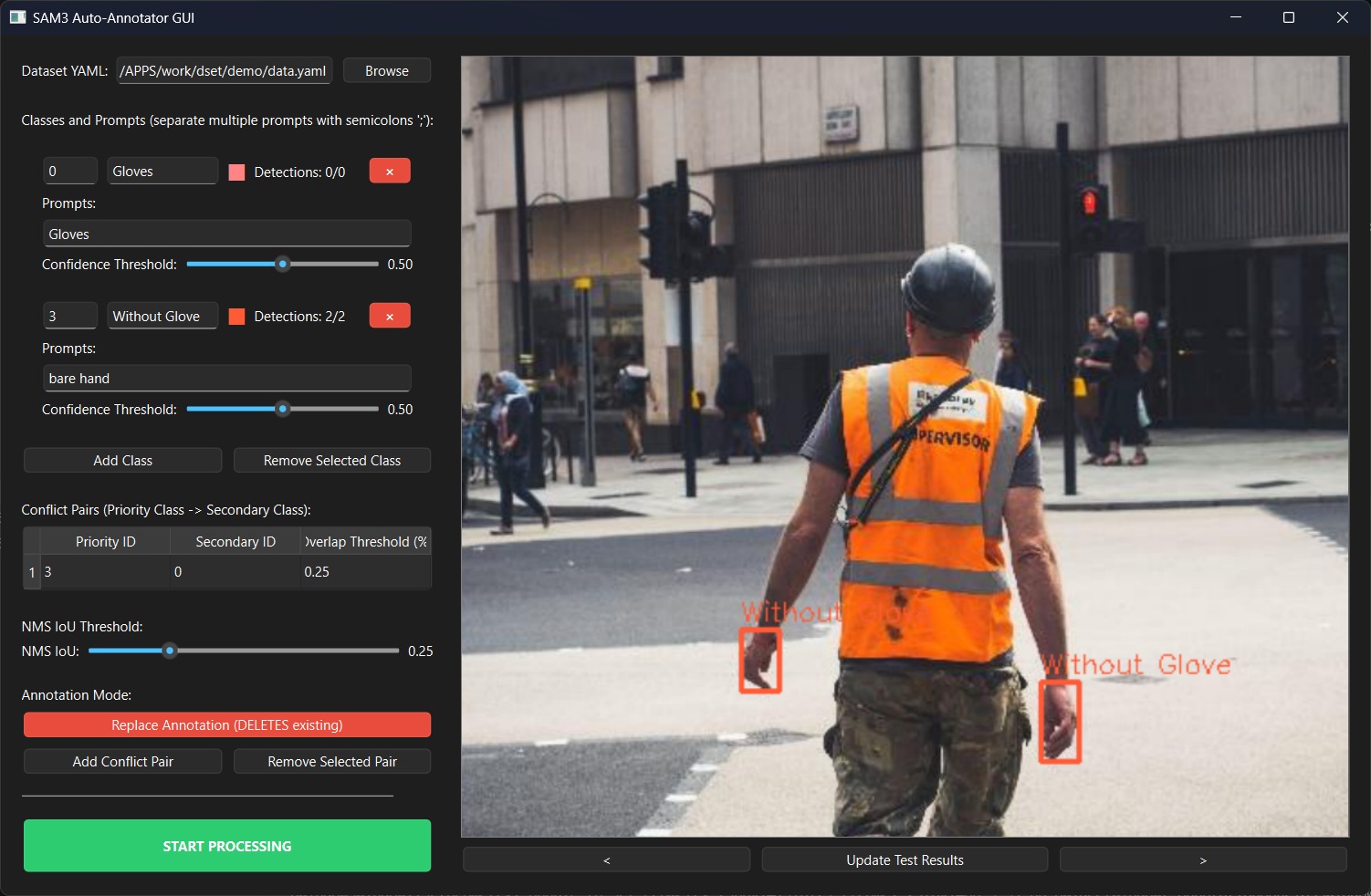The height and width of the screenshot is (896, 1371).
Task: Click the Gloves confidence threshold slider handle
Action: click(283, 265)
